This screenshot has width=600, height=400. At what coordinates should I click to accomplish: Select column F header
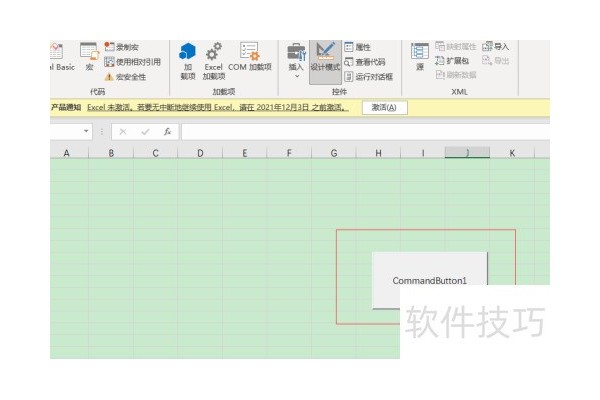click(289, 153)
